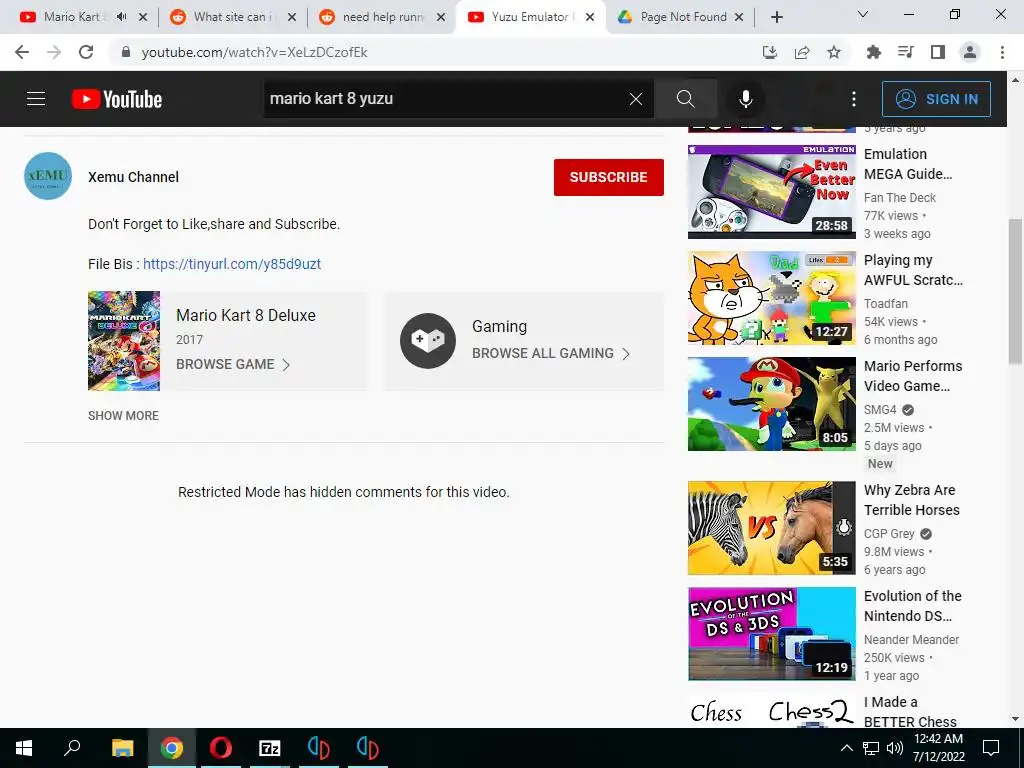Click the magnifier search button
This screenshot has width=1024, height=768.
coord(685,99)
